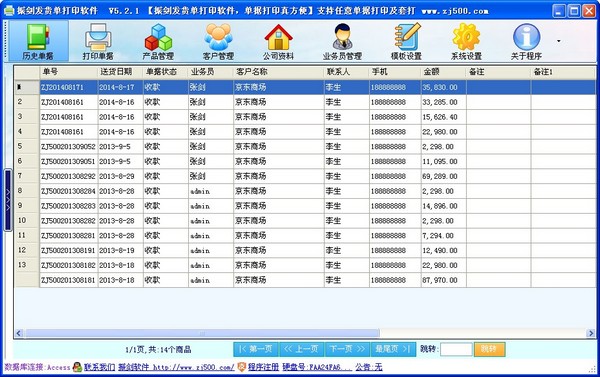Open the 历史单据 history documents view
Screen dimensions: 600x377
click(x=38, y=41)
